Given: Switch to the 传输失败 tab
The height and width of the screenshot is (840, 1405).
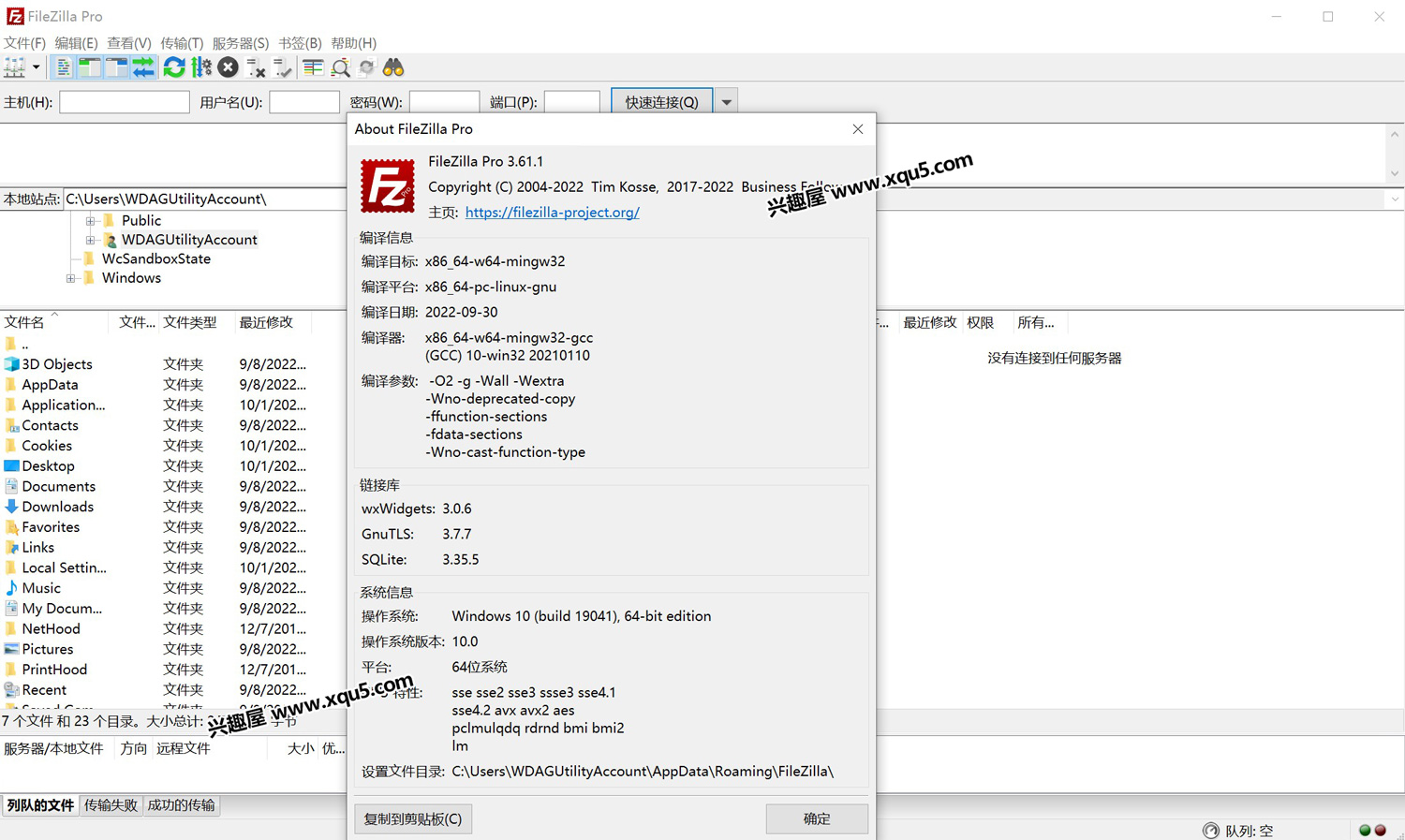Looking at the screenshot, I should click(111, 805).
